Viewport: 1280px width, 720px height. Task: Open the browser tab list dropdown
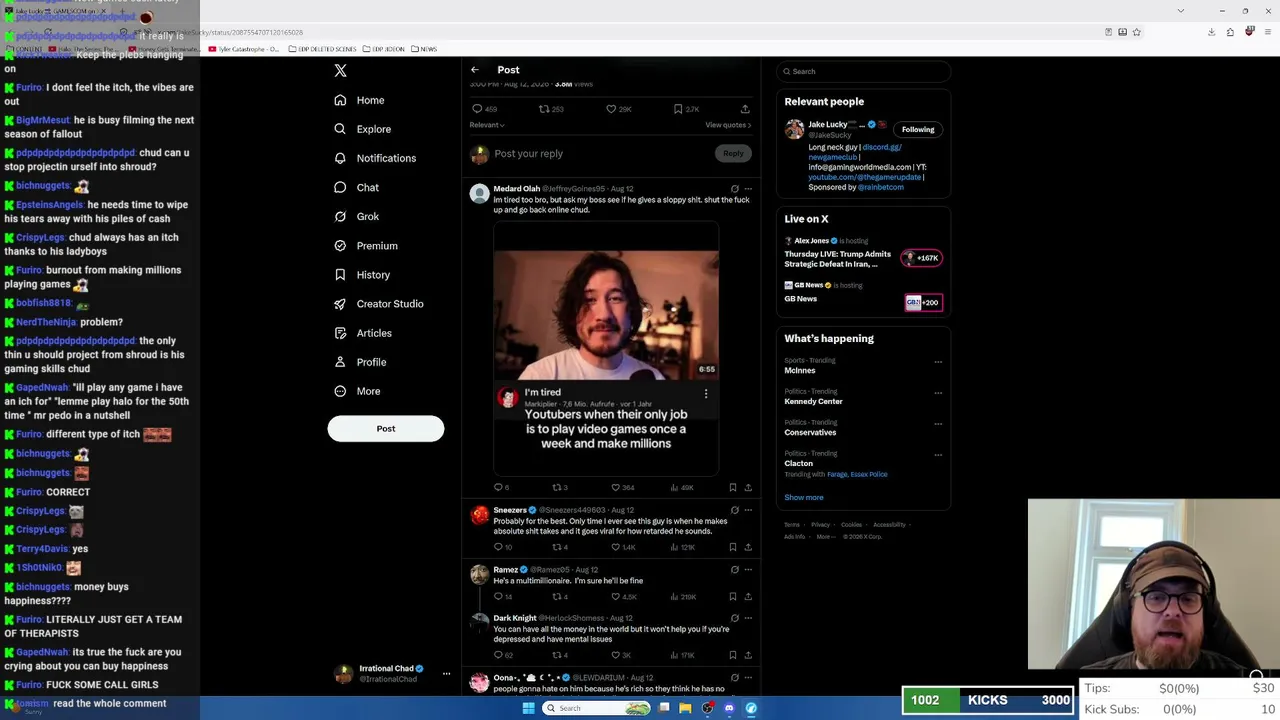[x=1181, y=11]
